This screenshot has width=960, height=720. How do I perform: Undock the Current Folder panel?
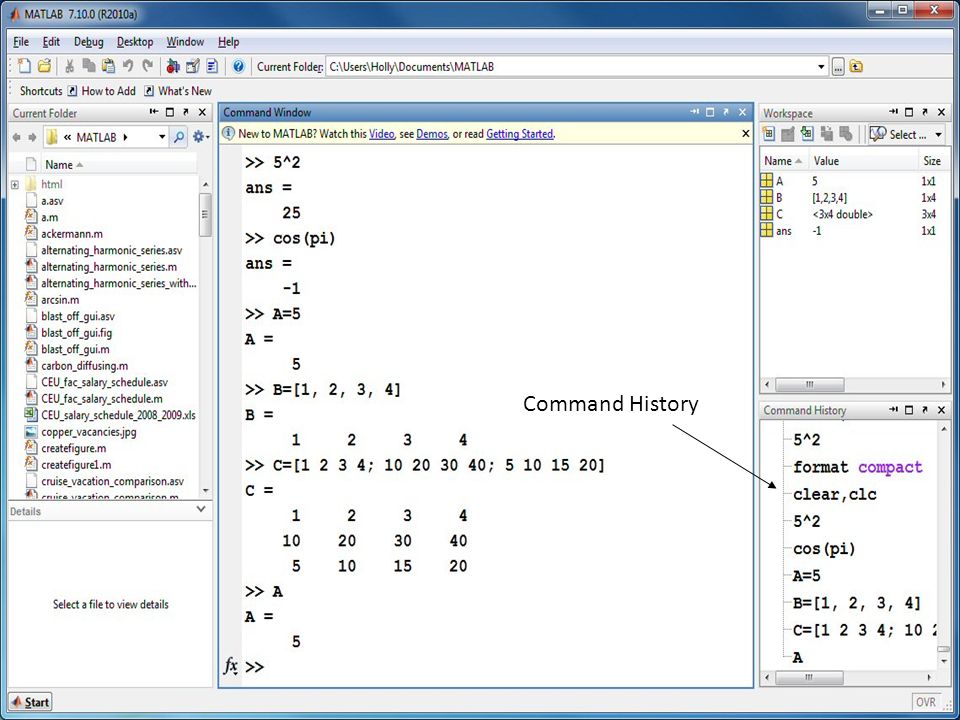(186, 112)
